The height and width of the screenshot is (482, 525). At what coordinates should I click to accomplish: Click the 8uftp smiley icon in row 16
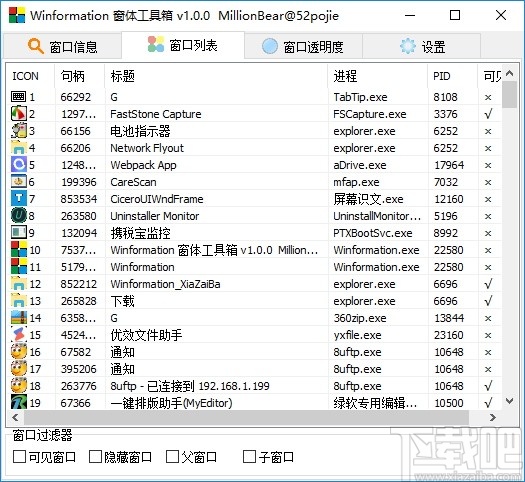coord(18,351)
